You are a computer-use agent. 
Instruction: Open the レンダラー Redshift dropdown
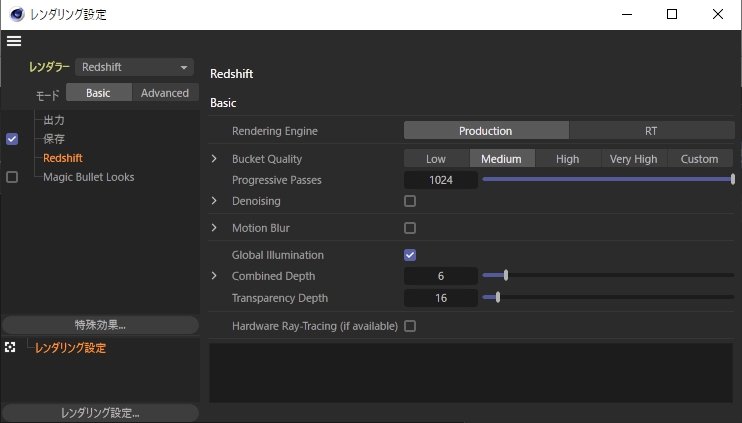[x=134, y=67]
